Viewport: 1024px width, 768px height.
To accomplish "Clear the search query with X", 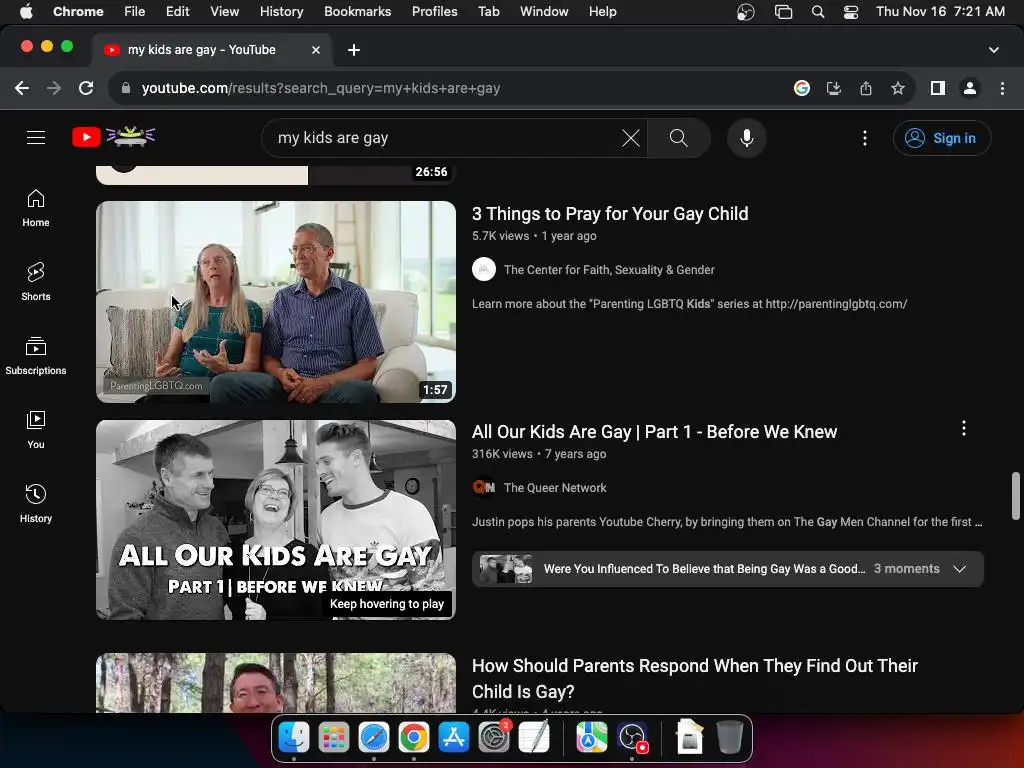I will [630, 138].
